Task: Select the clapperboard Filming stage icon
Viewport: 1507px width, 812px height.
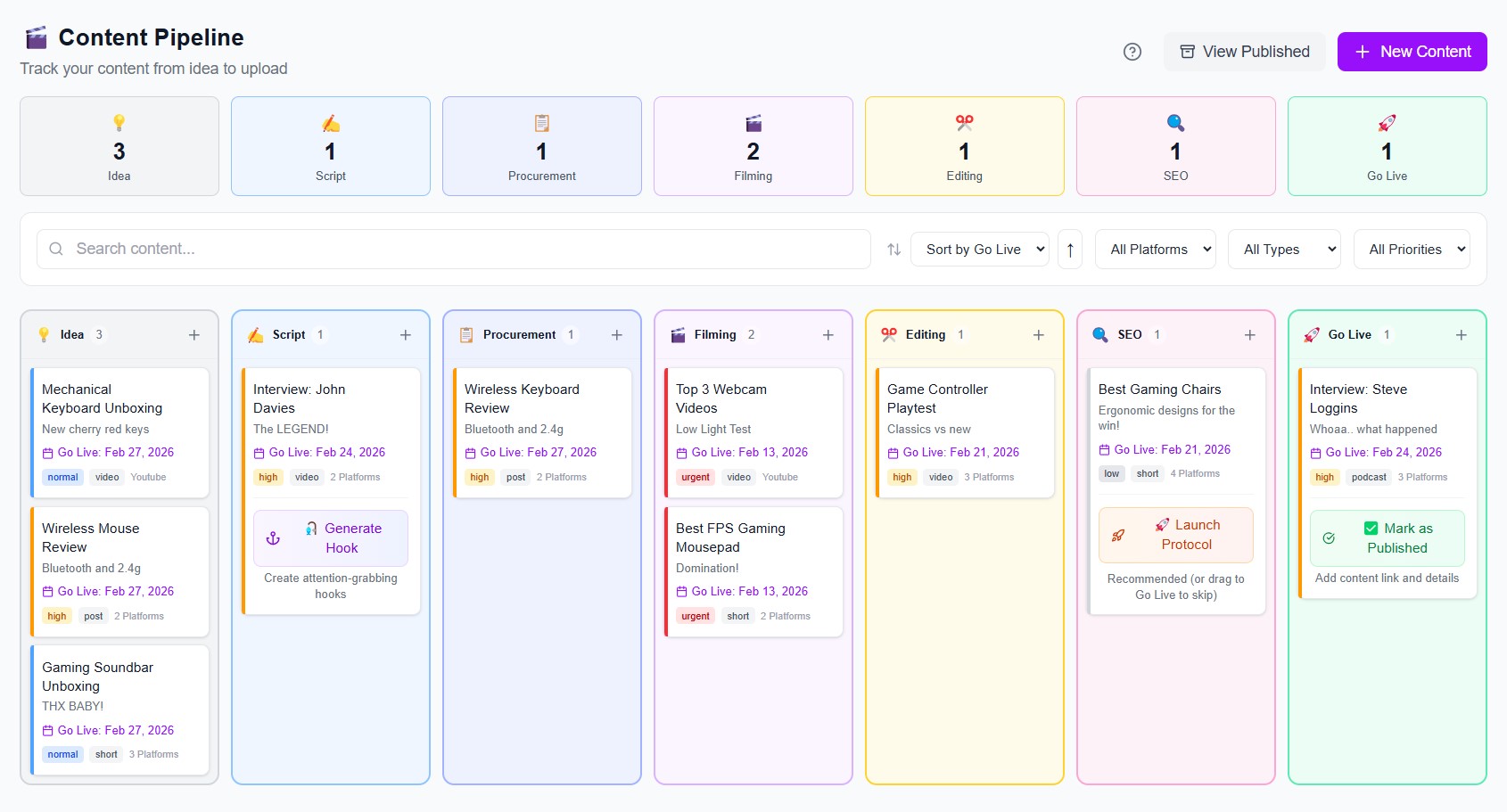Action: [x=753, y=123]
